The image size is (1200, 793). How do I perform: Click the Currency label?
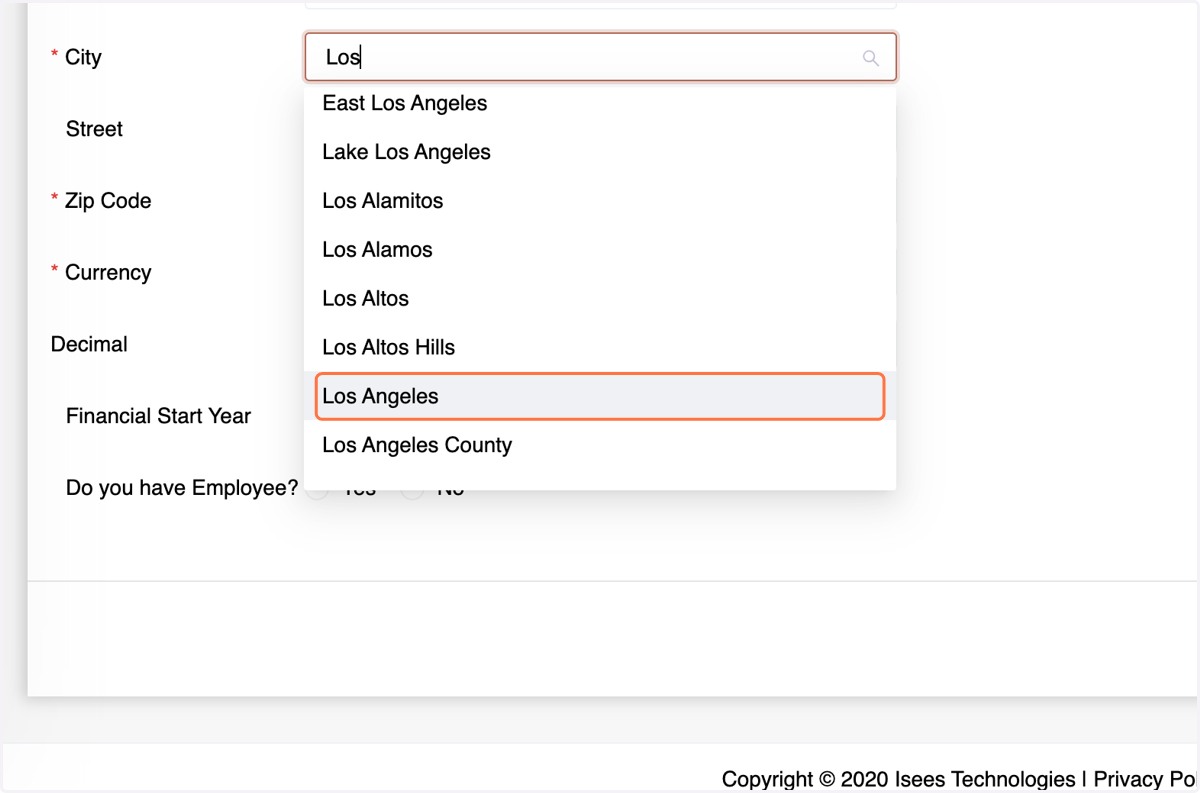[x=108, y=273]
